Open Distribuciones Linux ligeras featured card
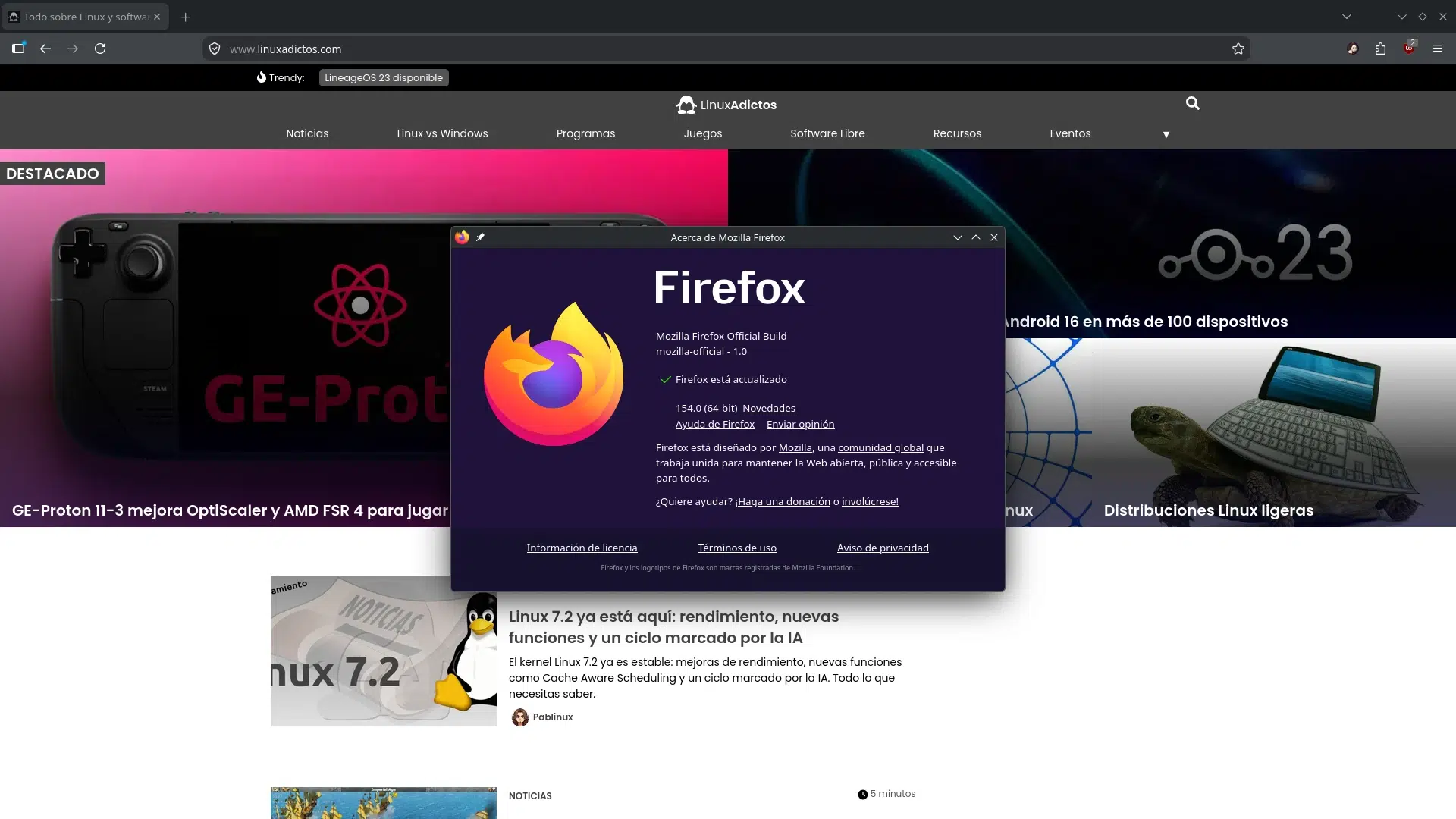 pyautogui.click(x=1208, y=510)
